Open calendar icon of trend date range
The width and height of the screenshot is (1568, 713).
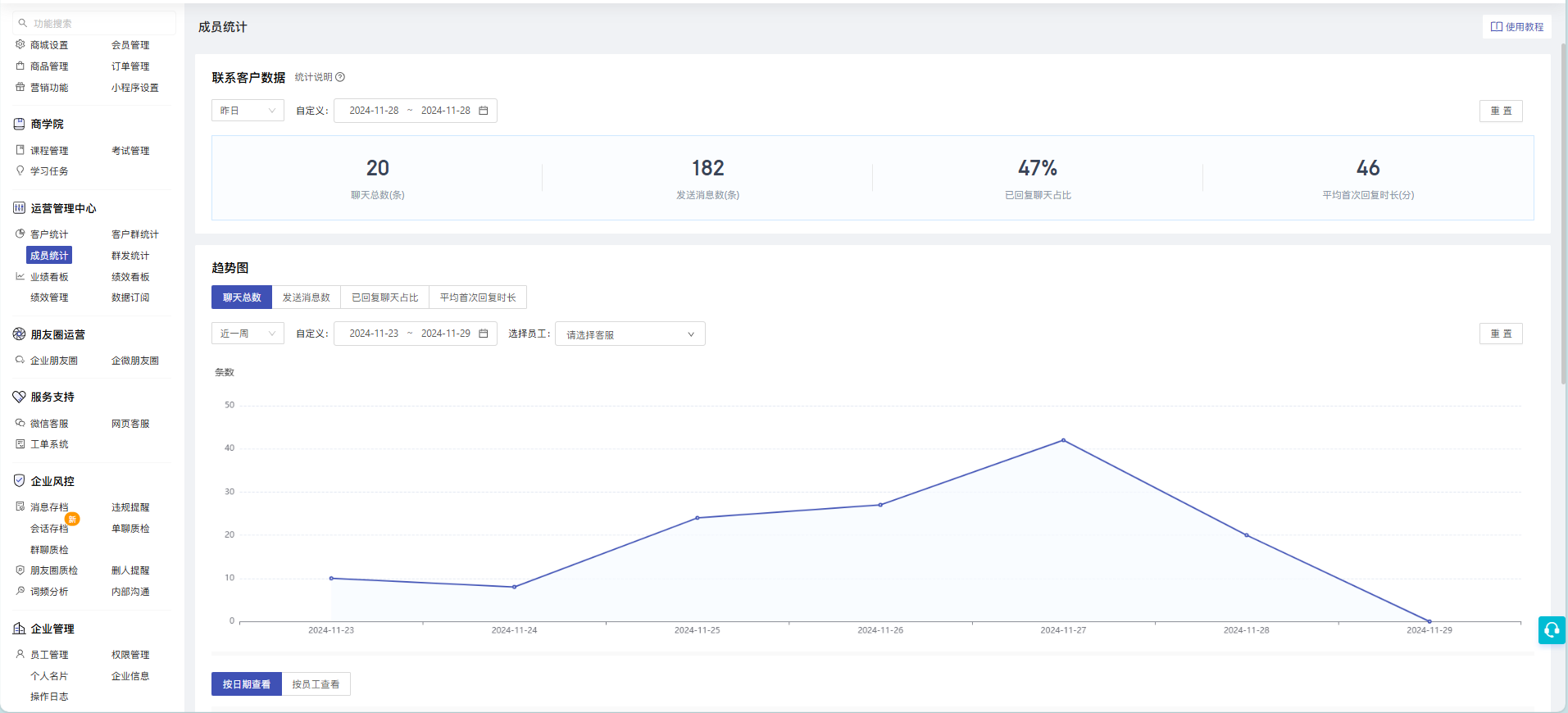484,334
